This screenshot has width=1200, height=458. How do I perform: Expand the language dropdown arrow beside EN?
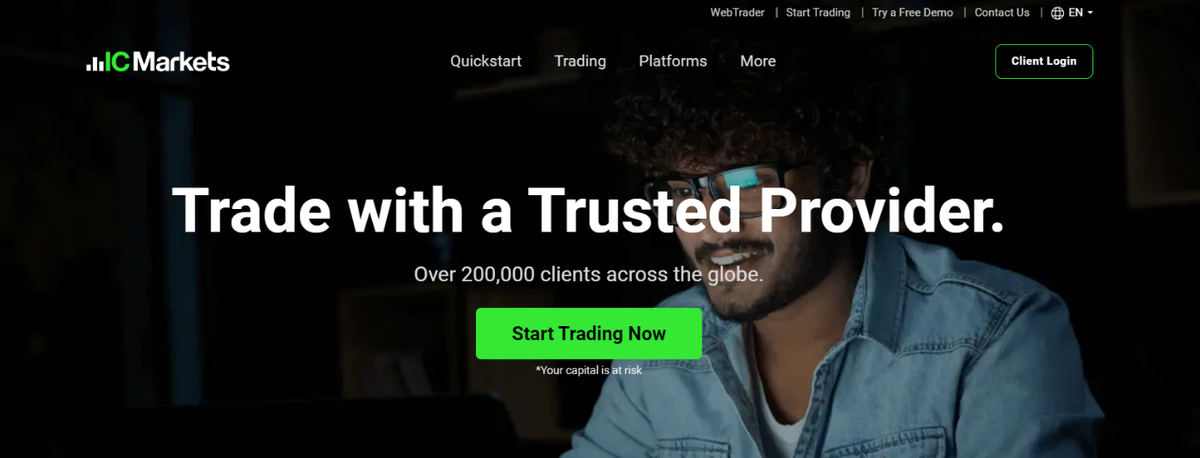tap(1090, 13)
